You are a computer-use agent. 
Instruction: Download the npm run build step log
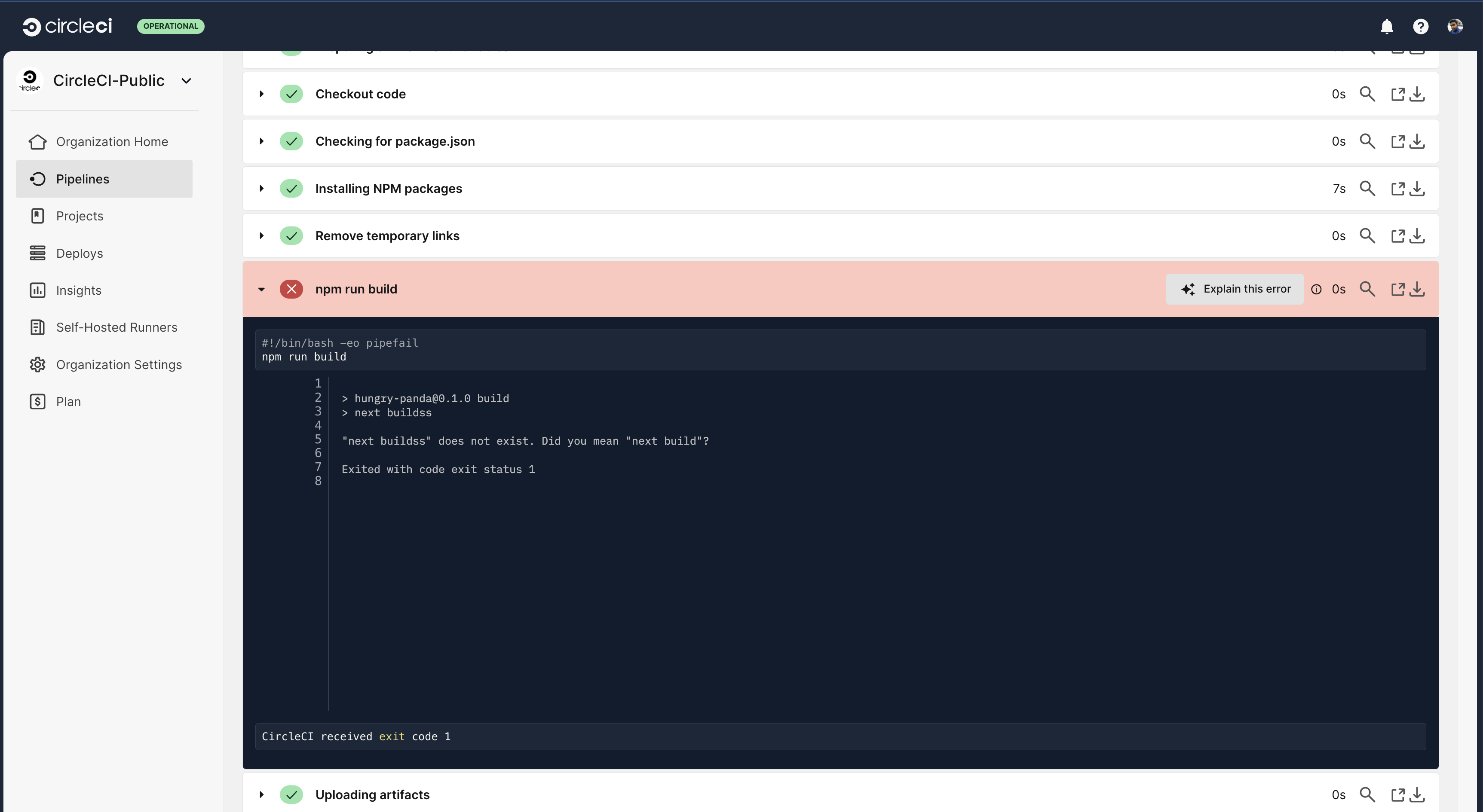click(1417, 289)
